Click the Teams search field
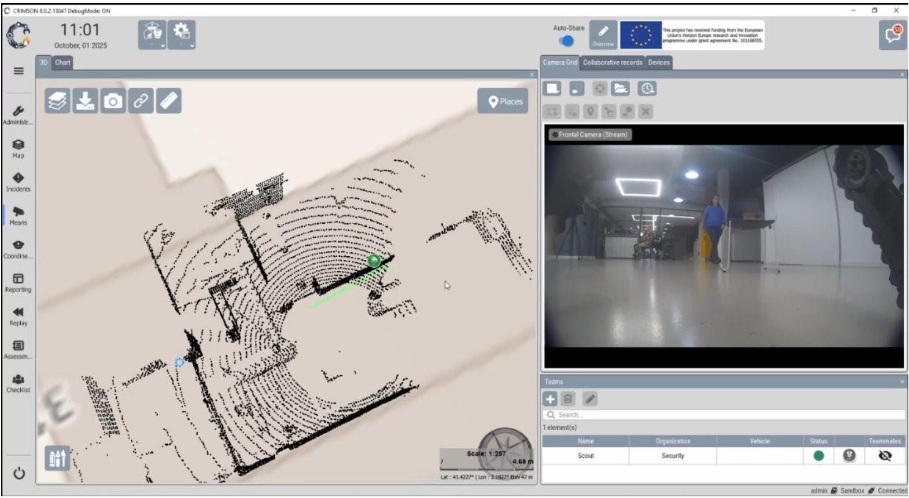The height and width of the screenshot is (498, 909). [720, 414]
